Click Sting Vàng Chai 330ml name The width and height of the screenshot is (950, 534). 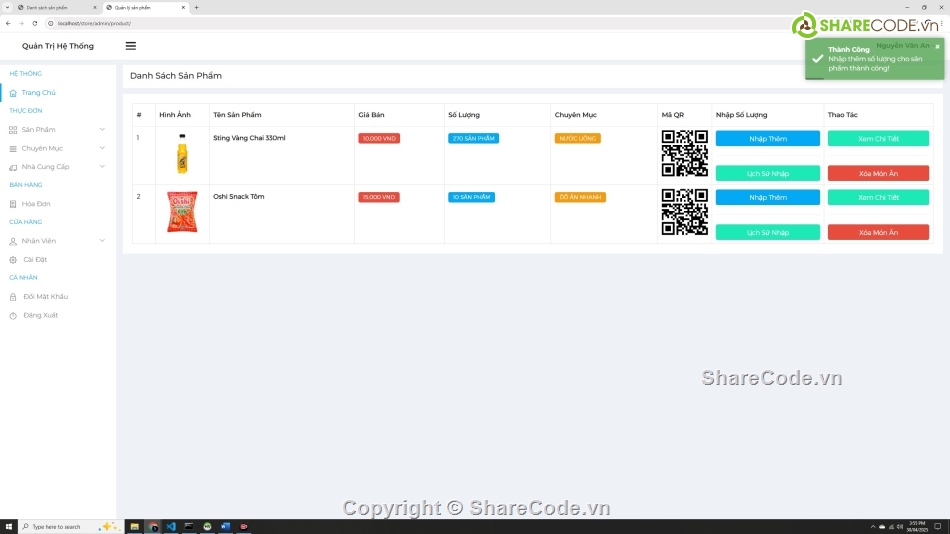click(x=249, y=138)
